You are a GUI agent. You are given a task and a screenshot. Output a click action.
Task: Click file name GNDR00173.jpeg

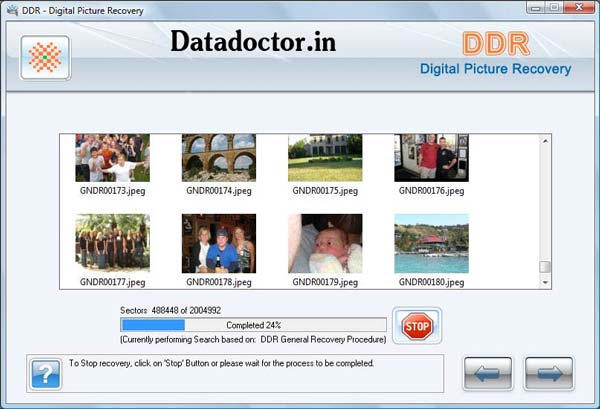pyautogui.click(x=112, y=191)
